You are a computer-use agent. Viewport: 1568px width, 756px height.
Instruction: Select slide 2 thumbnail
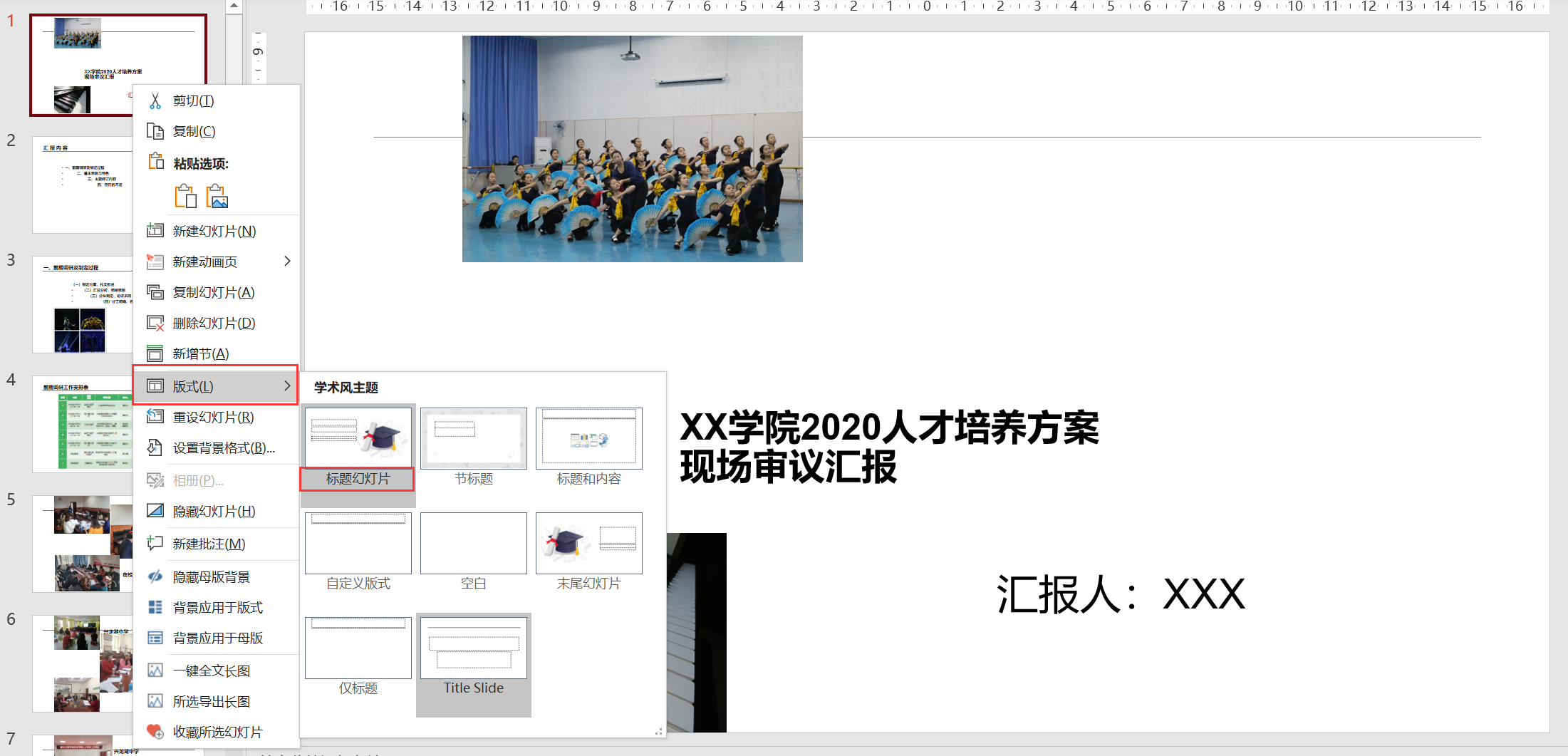pyautogui.click(x=82, y=185)
